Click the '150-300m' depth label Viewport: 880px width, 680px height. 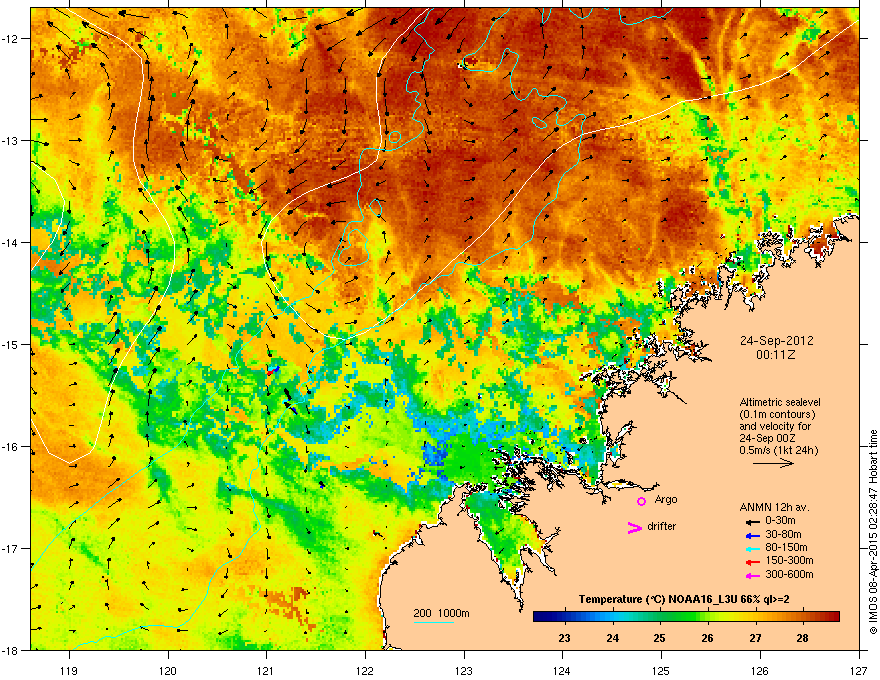[789, 560]
